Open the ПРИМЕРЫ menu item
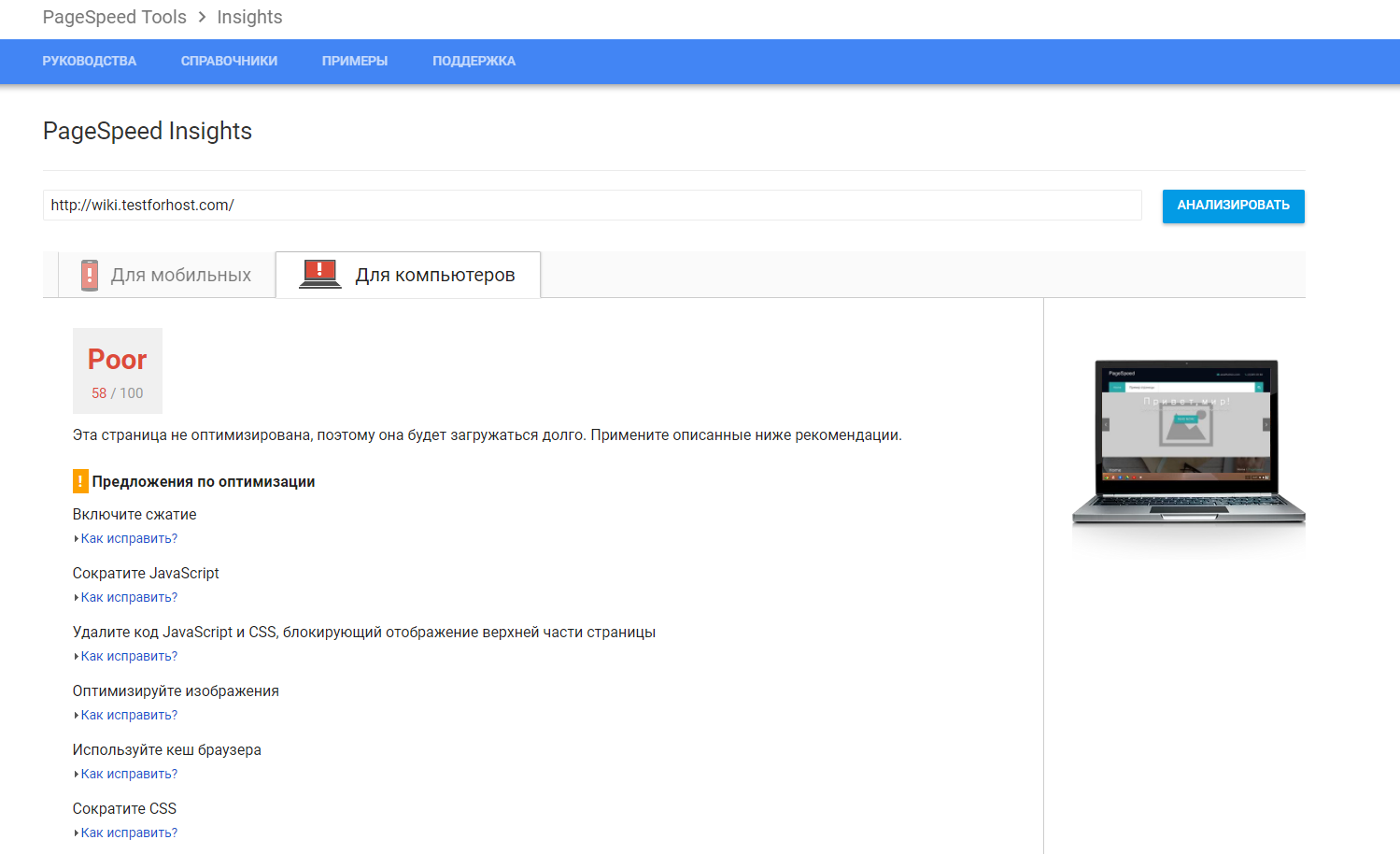The height and width of the screenshot is (854, 1400). point(355,61)
